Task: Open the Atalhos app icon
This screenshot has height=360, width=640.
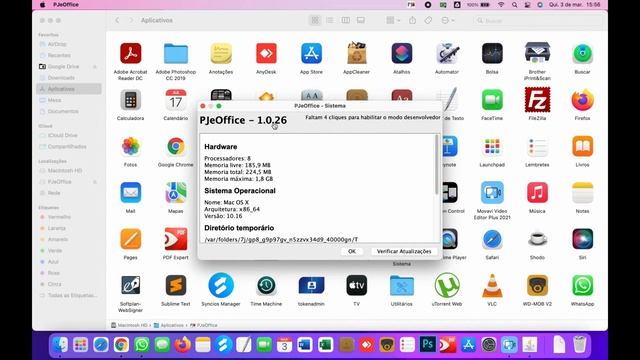Action: (402, 53)
